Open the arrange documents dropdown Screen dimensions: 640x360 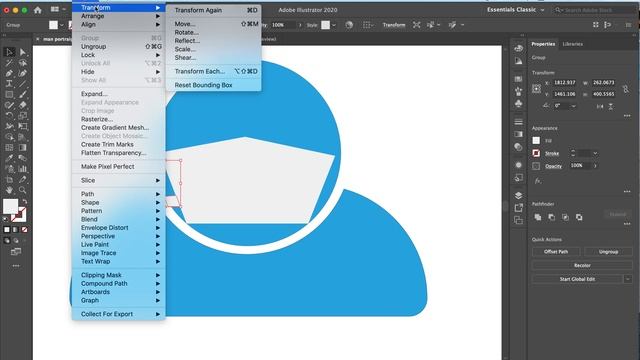58,9
